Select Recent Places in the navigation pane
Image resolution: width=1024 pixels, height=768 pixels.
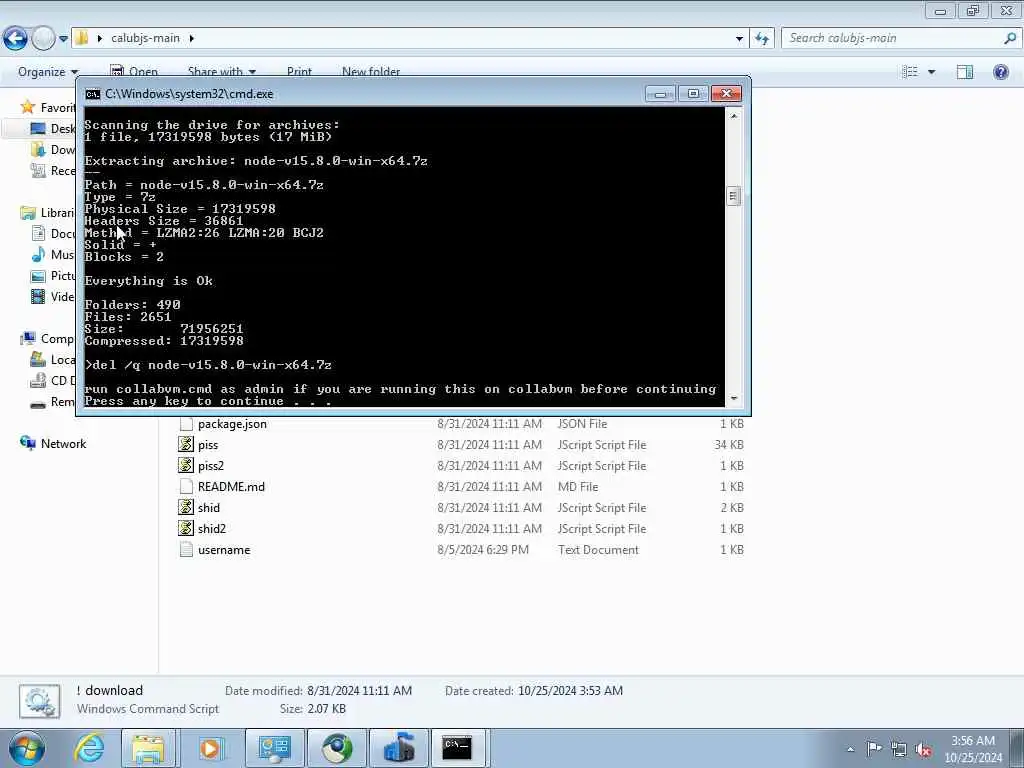pyautogui.click(x=52, y=170)
